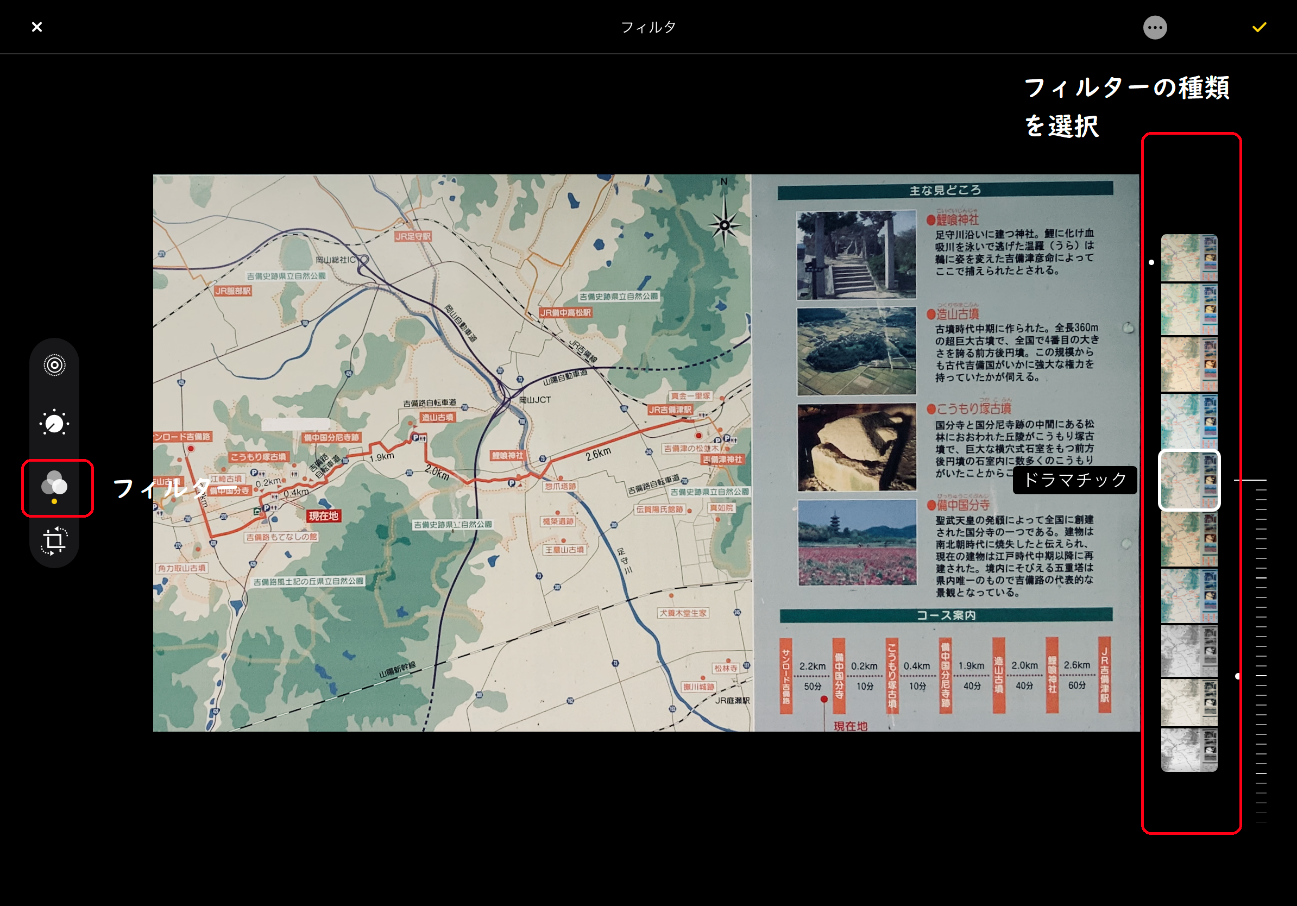The image size is (1297, 906).
Task: Choose the second filter thumbnail from top
Action: coord(1189,309)
